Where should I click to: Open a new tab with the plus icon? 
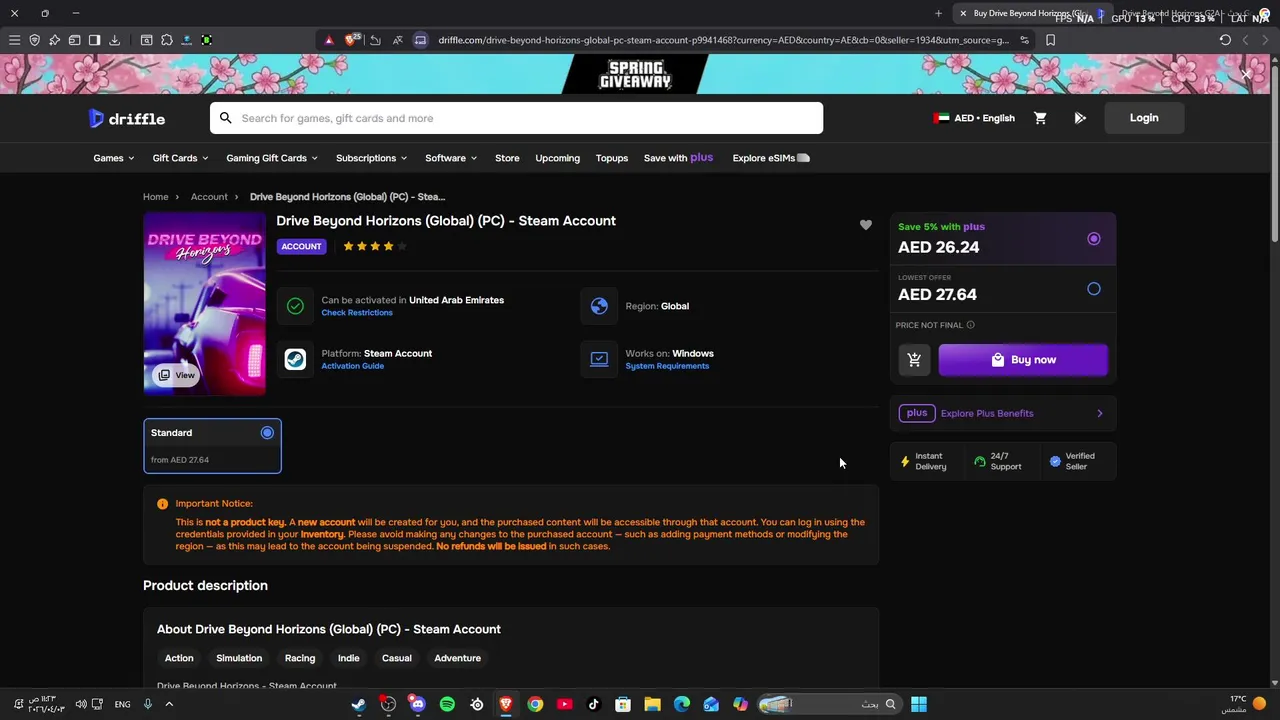938,13
